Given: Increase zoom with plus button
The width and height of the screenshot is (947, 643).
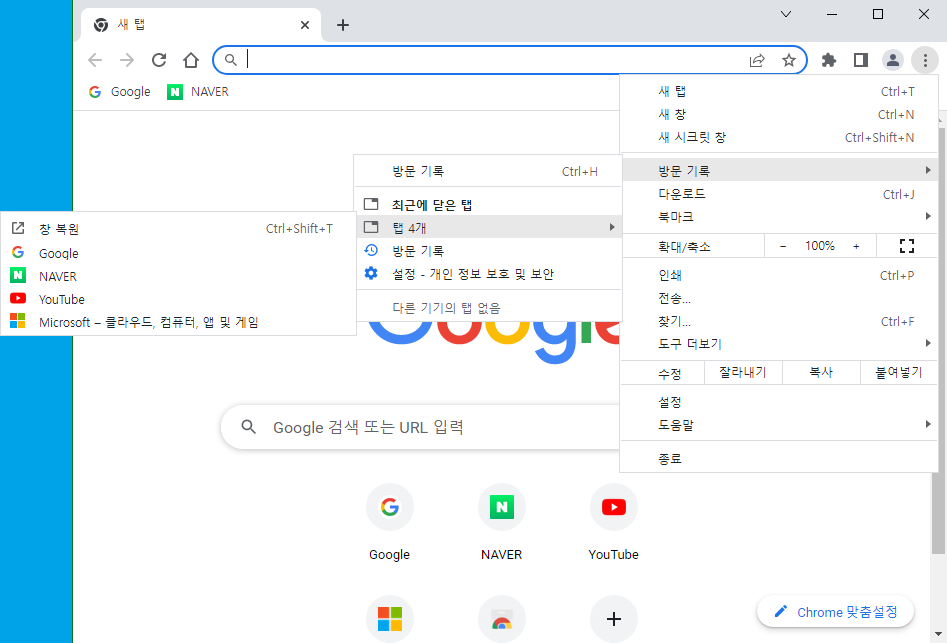Looking at the screenshot, I should [x=856, y=246].
